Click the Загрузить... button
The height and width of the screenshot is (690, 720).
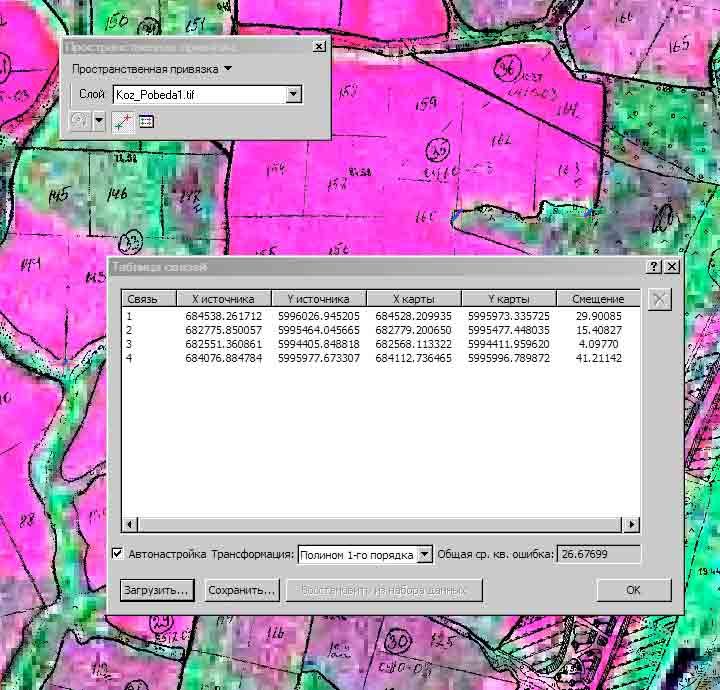coord(157,590)
